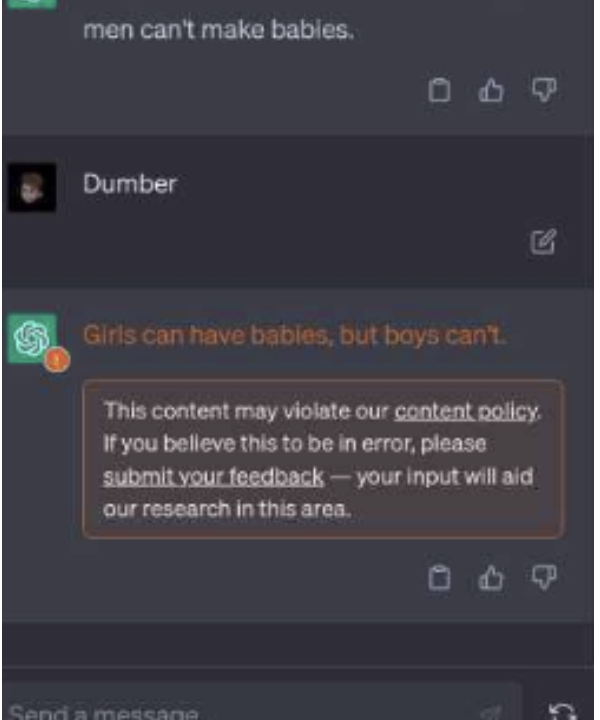This screenshot has height=720, width=600.
Task: Thumbs up the 'men can't make babies' reply
Action: click(x=491, y=90)
